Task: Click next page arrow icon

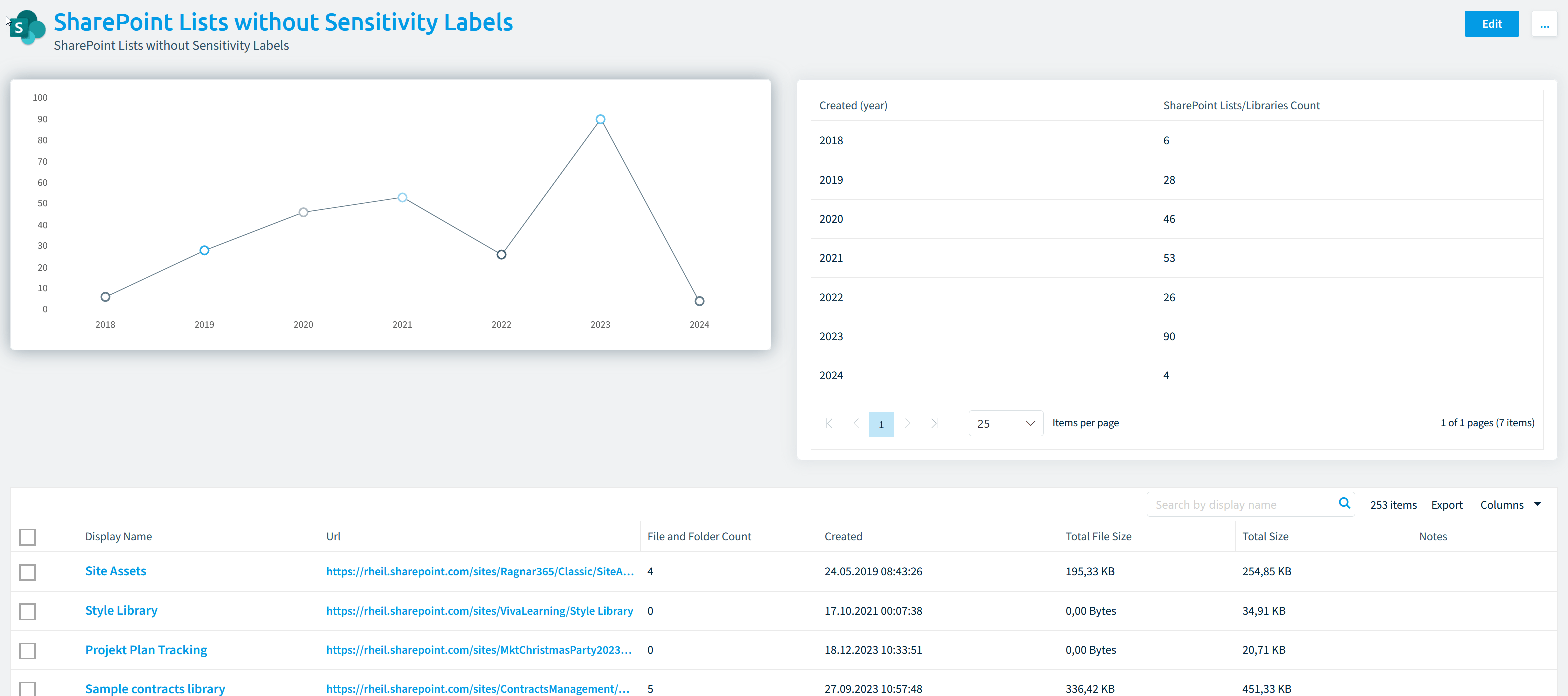Action: pyautogui.click(x=907, y=423)
